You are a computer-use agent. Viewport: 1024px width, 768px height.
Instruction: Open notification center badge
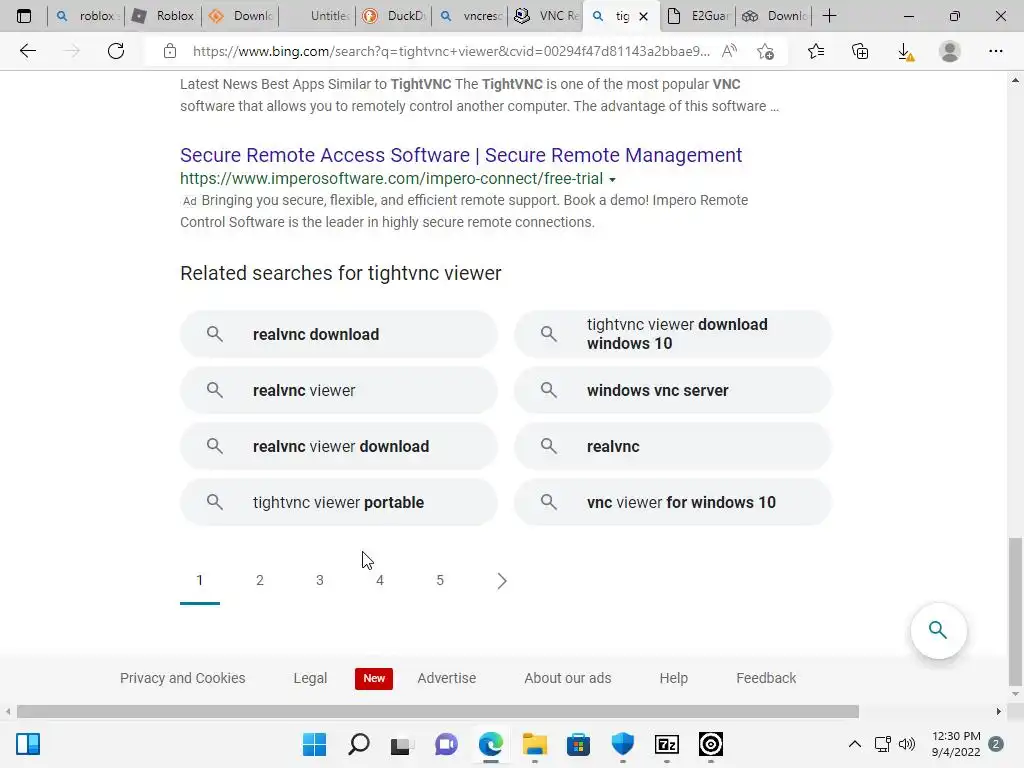[x=996, y=744]
